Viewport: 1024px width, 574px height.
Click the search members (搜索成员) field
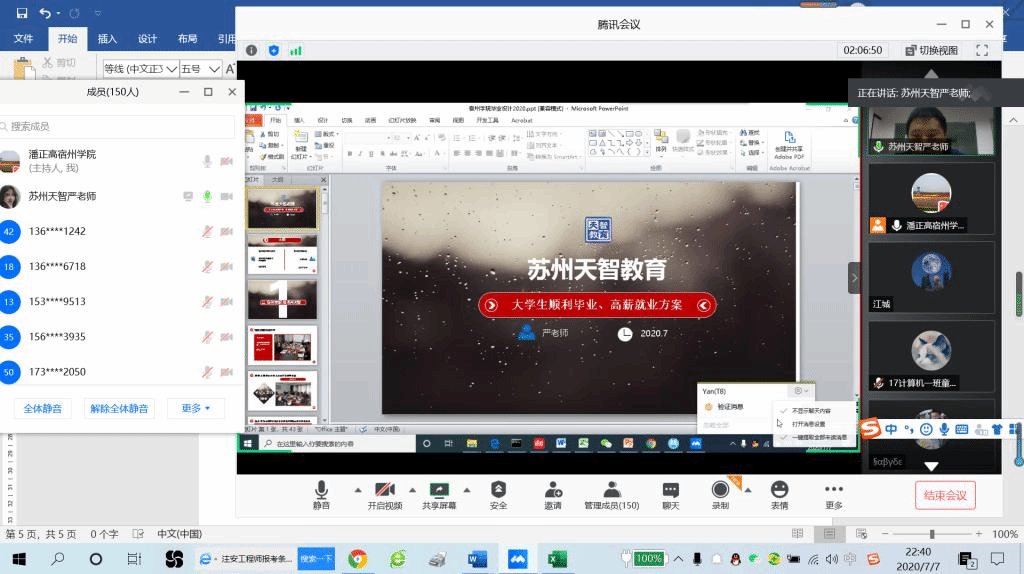point(120,127)
